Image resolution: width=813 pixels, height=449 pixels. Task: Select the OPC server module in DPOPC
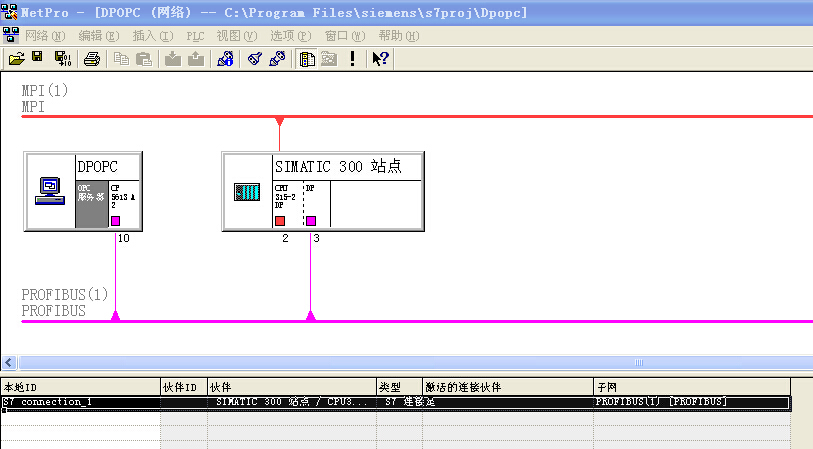92,204
